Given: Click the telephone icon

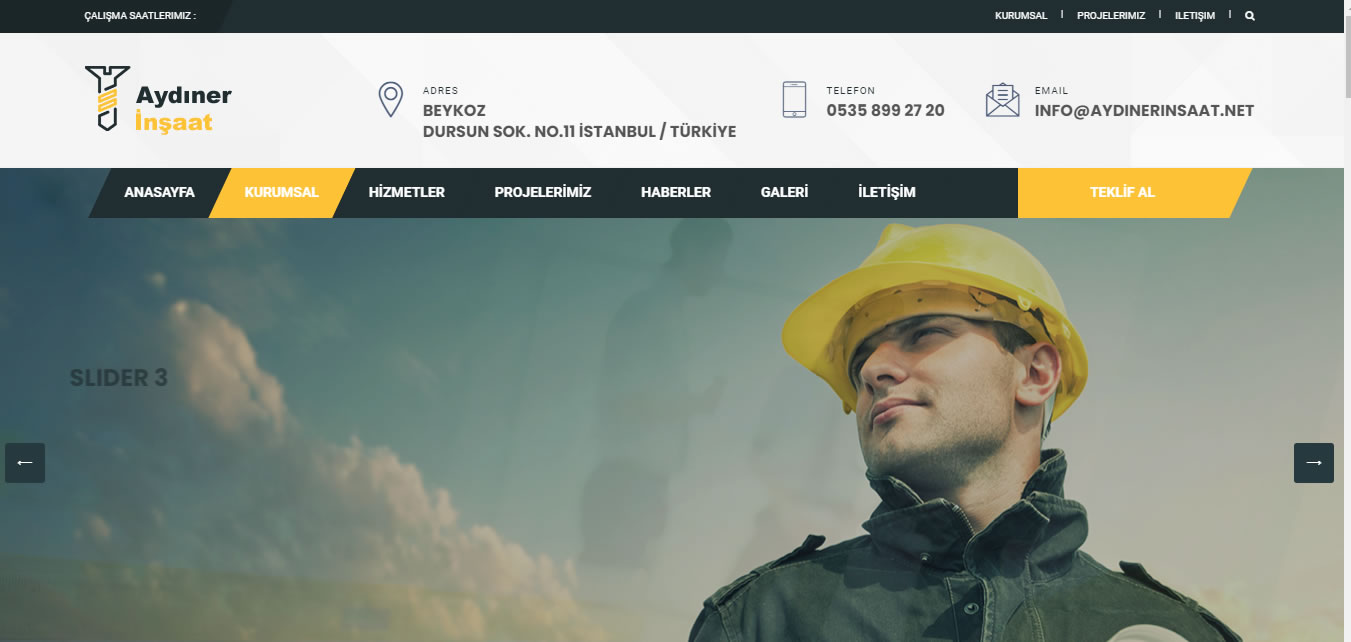Looking at the screenshot, I should click(794, 100).
